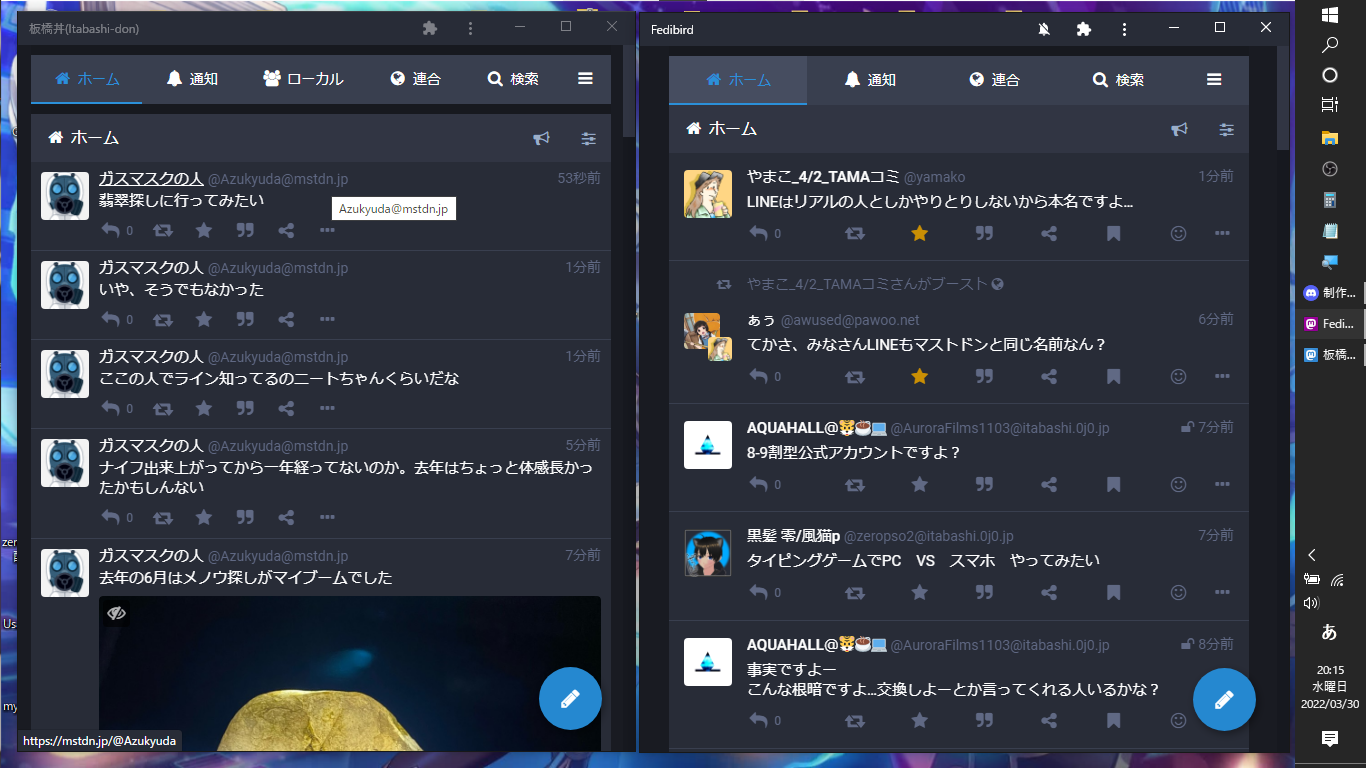Boost the post ここの人でライン知ってるの
This screenshot has height=768, width=1366.
coord(162,408)
